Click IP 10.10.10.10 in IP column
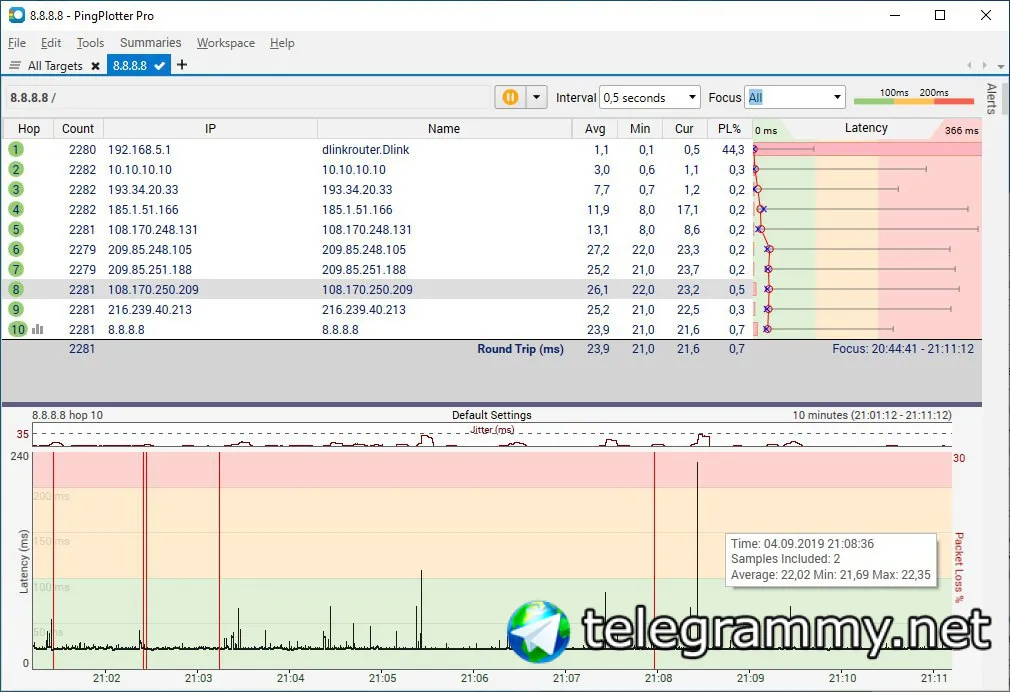The width and height of the screenshot is (1010, 692). 140,169
